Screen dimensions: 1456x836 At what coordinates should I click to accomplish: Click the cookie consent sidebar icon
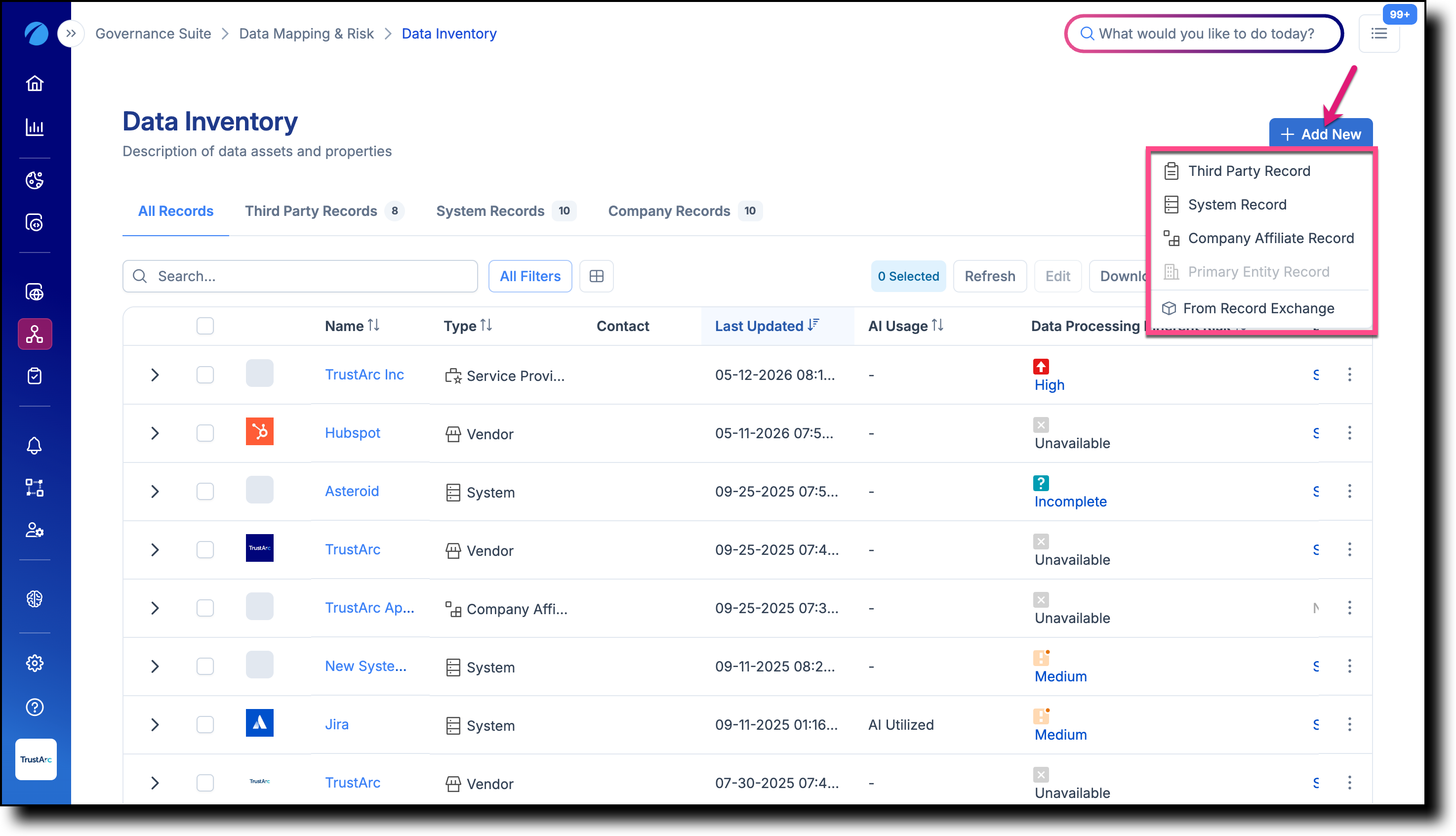[x=35, y=180]
